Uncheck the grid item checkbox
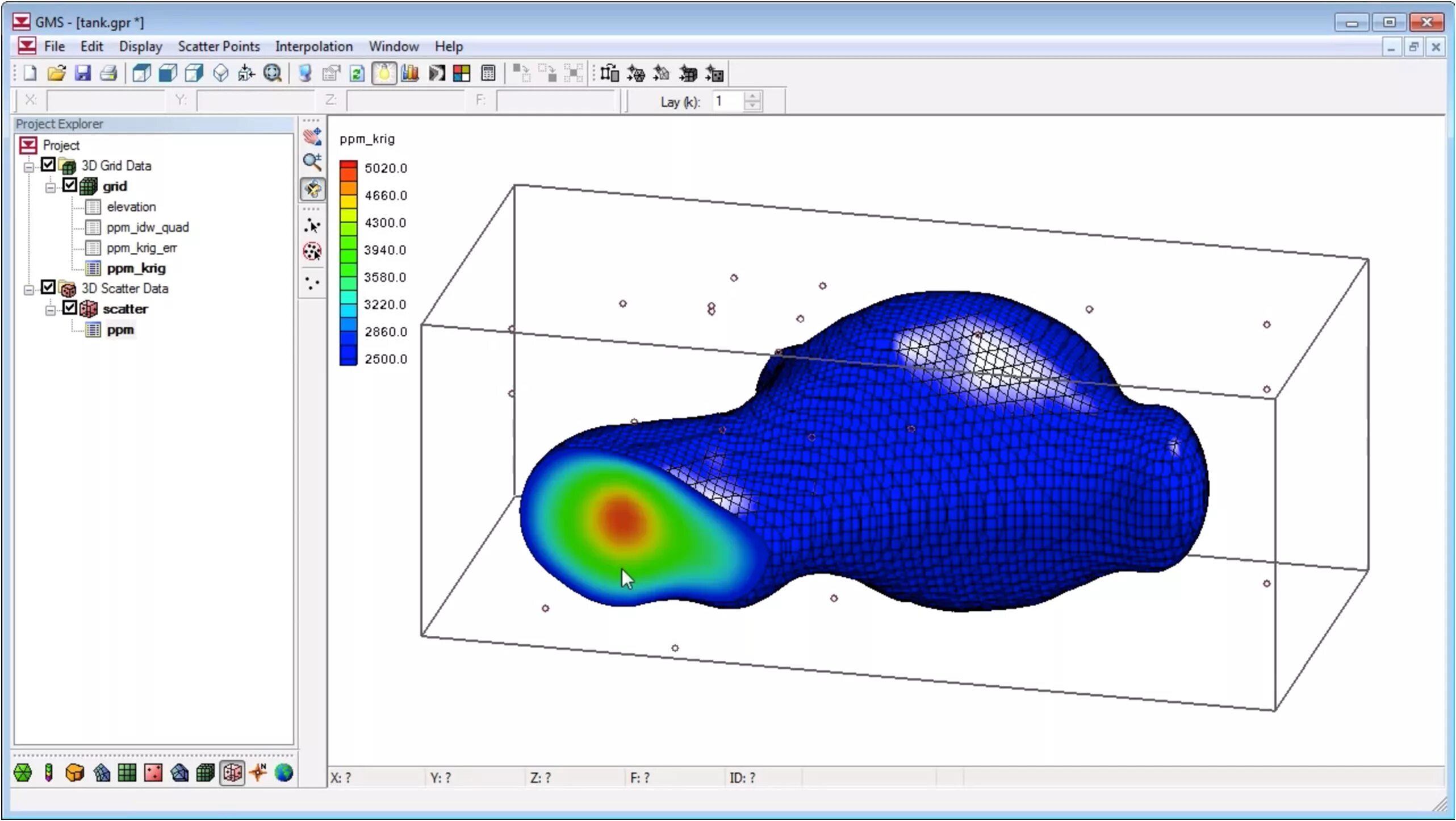The height and width of the screenshot is (821, 1456). point(70,185)
